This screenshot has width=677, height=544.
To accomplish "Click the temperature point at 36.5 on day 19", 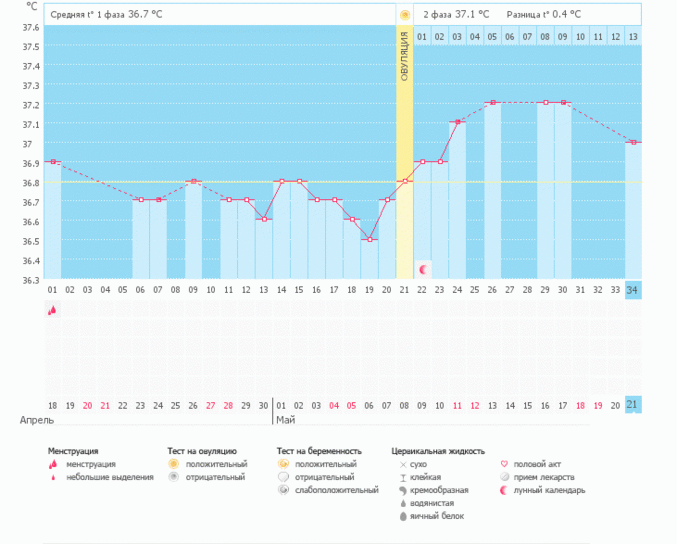I will [370, 240].
